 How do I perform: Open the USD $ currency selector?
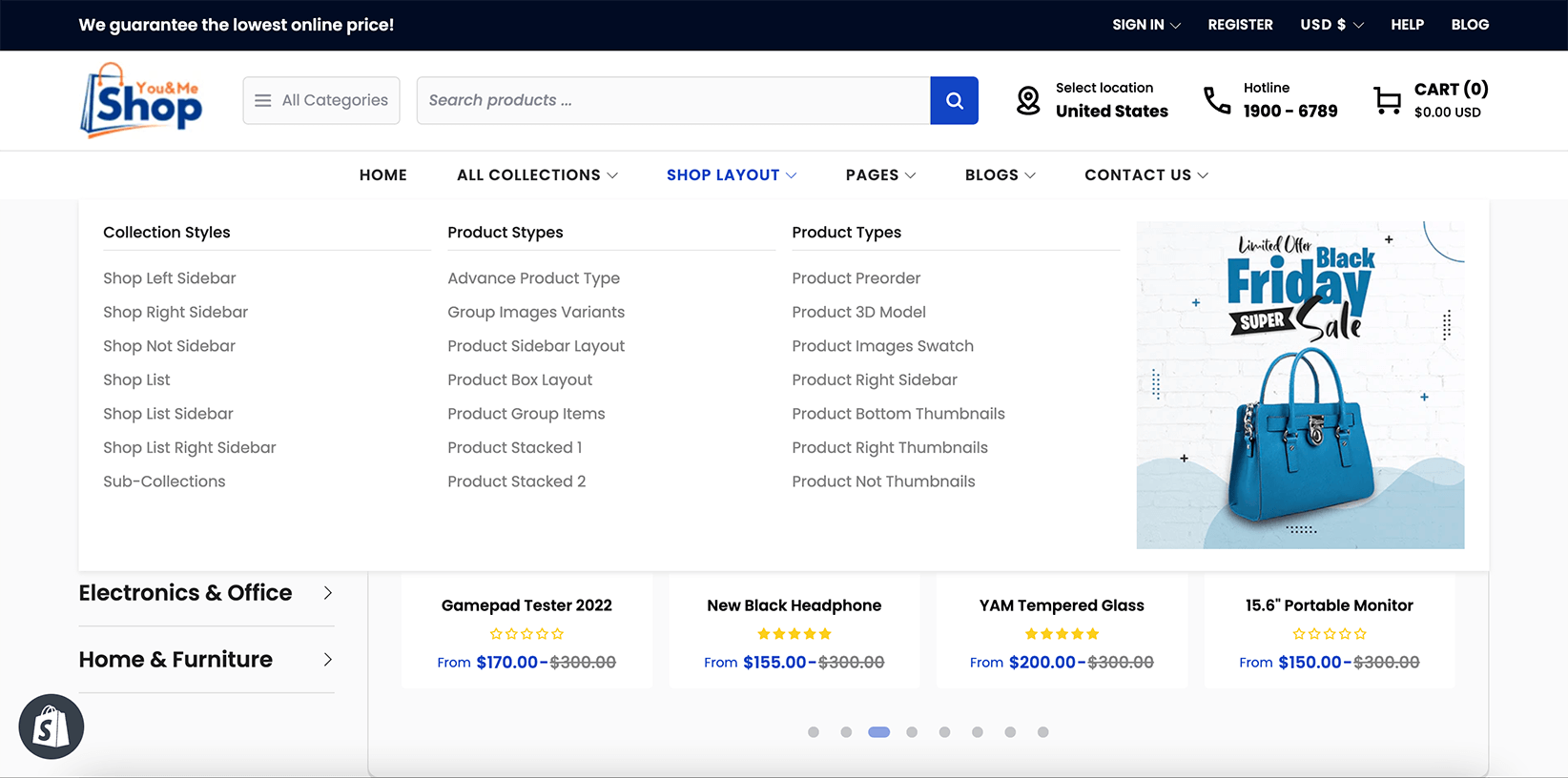pyautogui.click(x=1331, y=25)
